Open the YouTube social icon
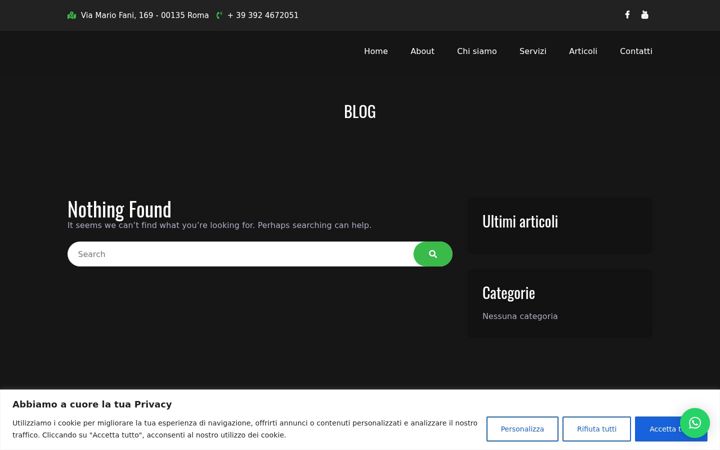 645,15
